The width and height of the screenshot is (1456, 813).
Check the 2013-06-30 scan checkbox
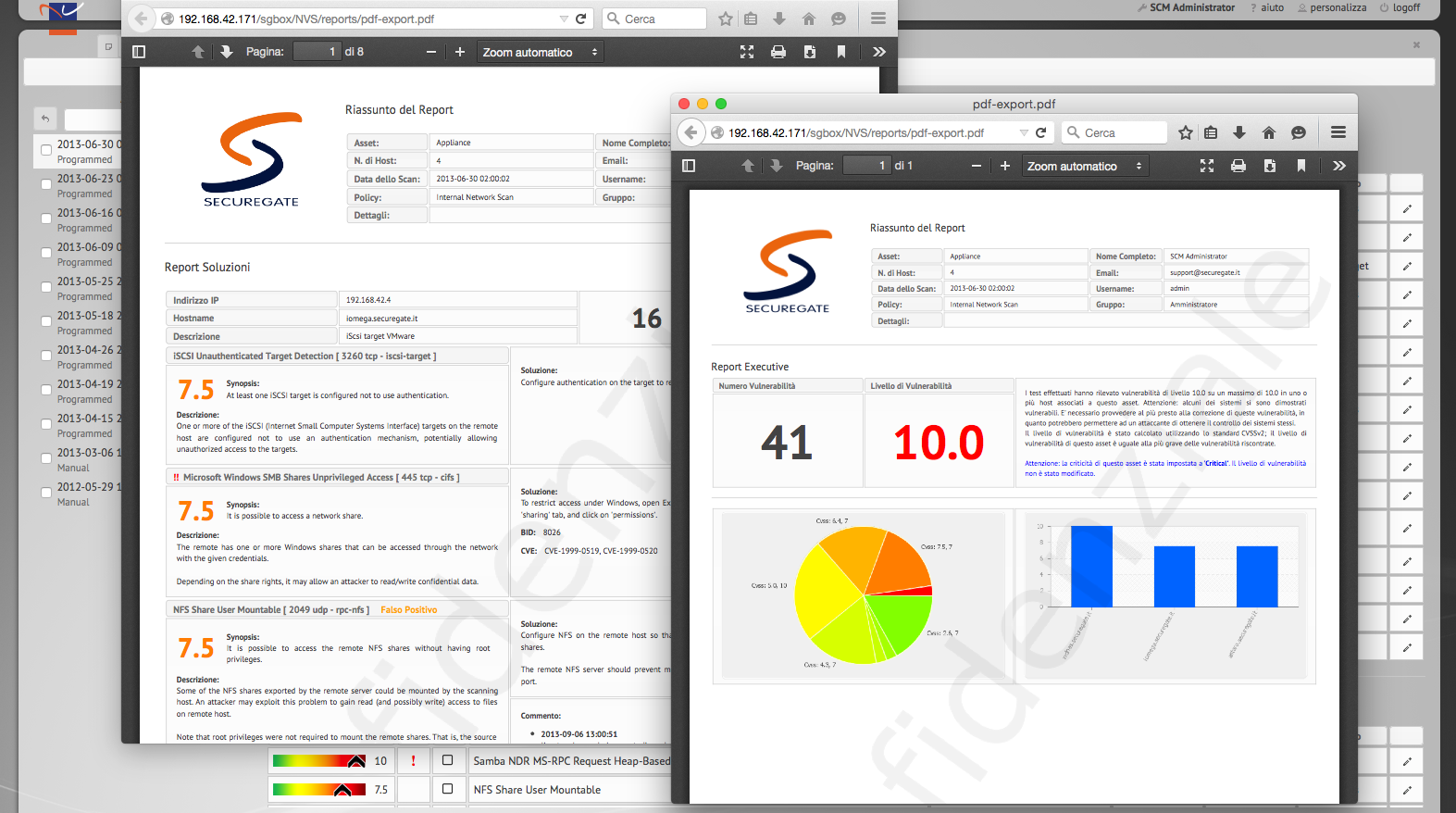coord(46,149)
